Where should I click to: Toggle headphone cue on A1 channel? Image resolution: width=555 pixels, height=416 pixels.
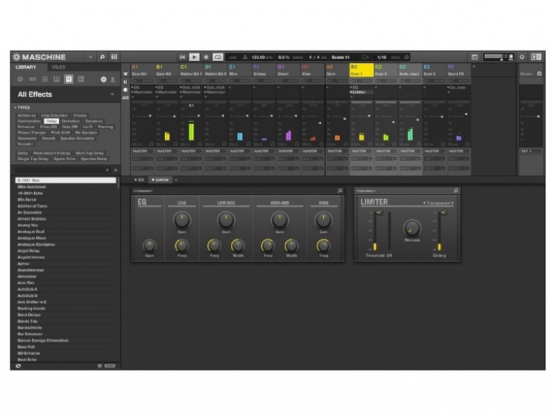[x=151, y=144]
